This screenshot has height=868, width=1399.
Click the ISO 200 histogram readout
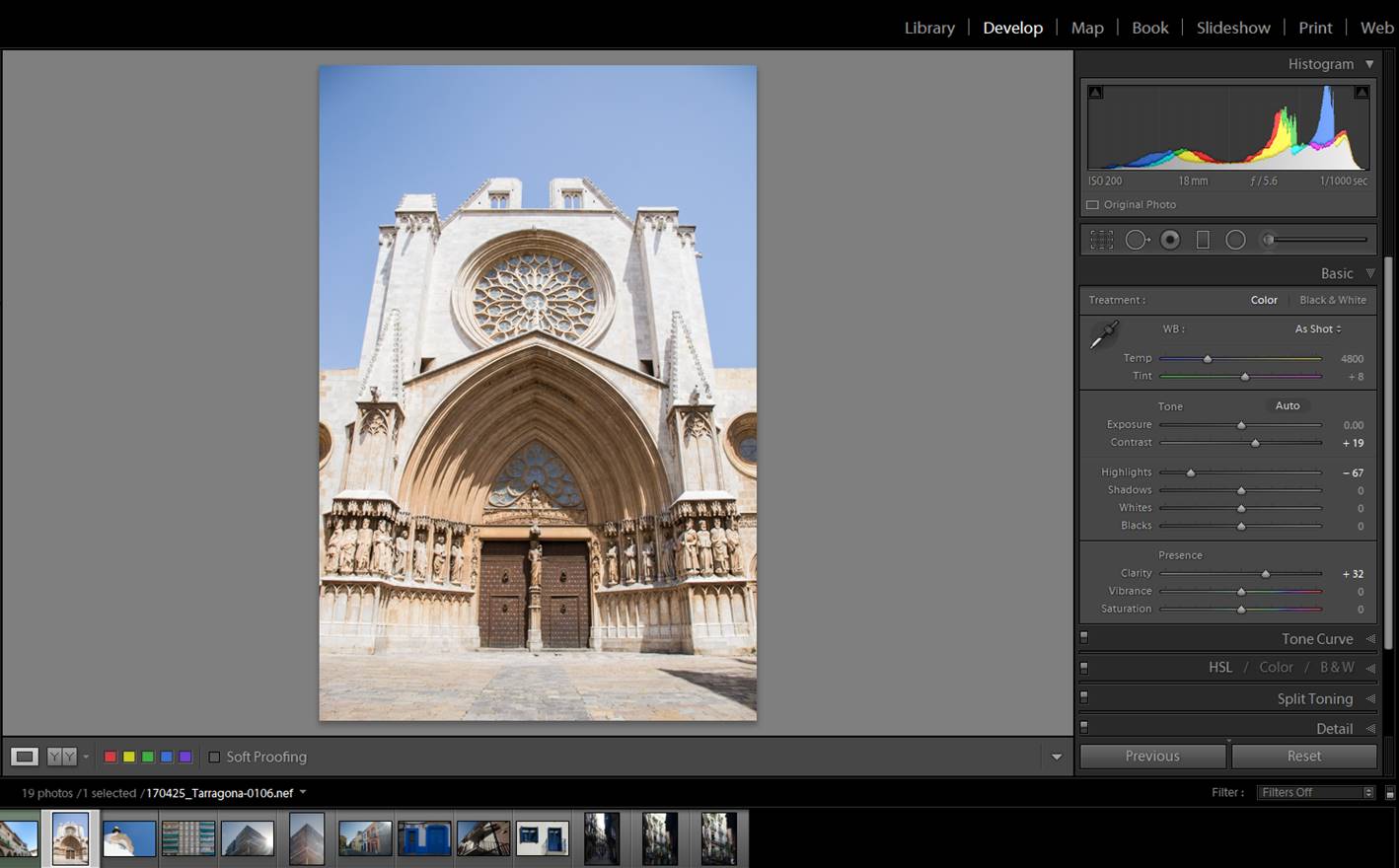tap(1105, 181)
